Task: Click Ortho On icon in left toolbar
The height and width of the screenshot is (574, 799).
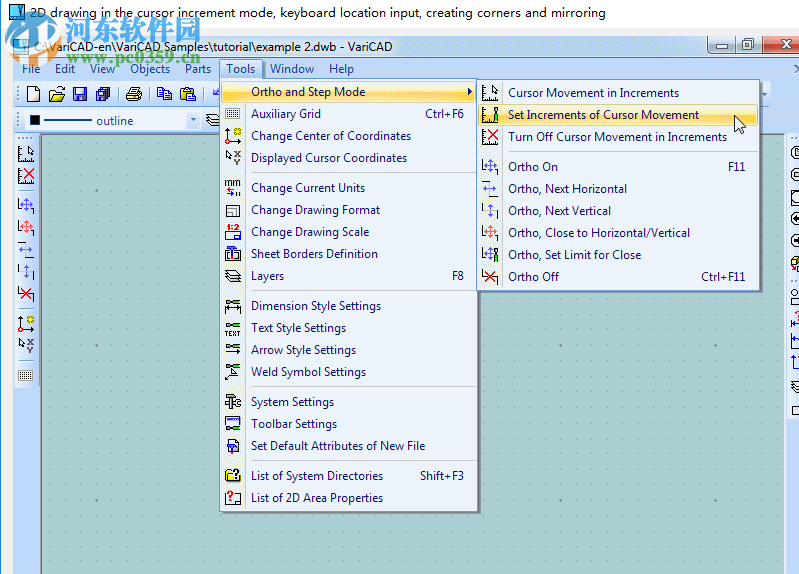Action: (26, 205)
